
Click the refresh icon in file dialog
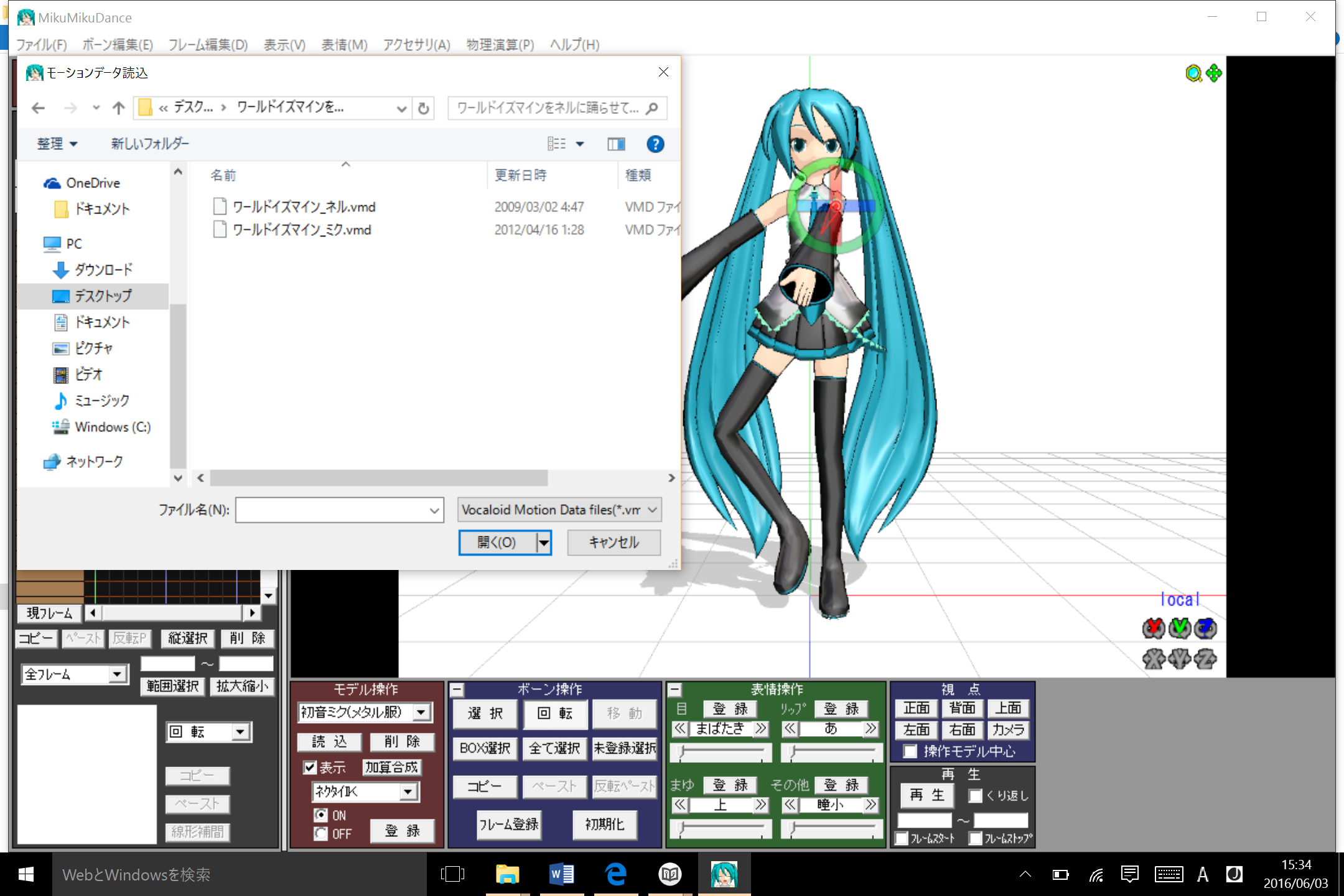click(424, 108)
